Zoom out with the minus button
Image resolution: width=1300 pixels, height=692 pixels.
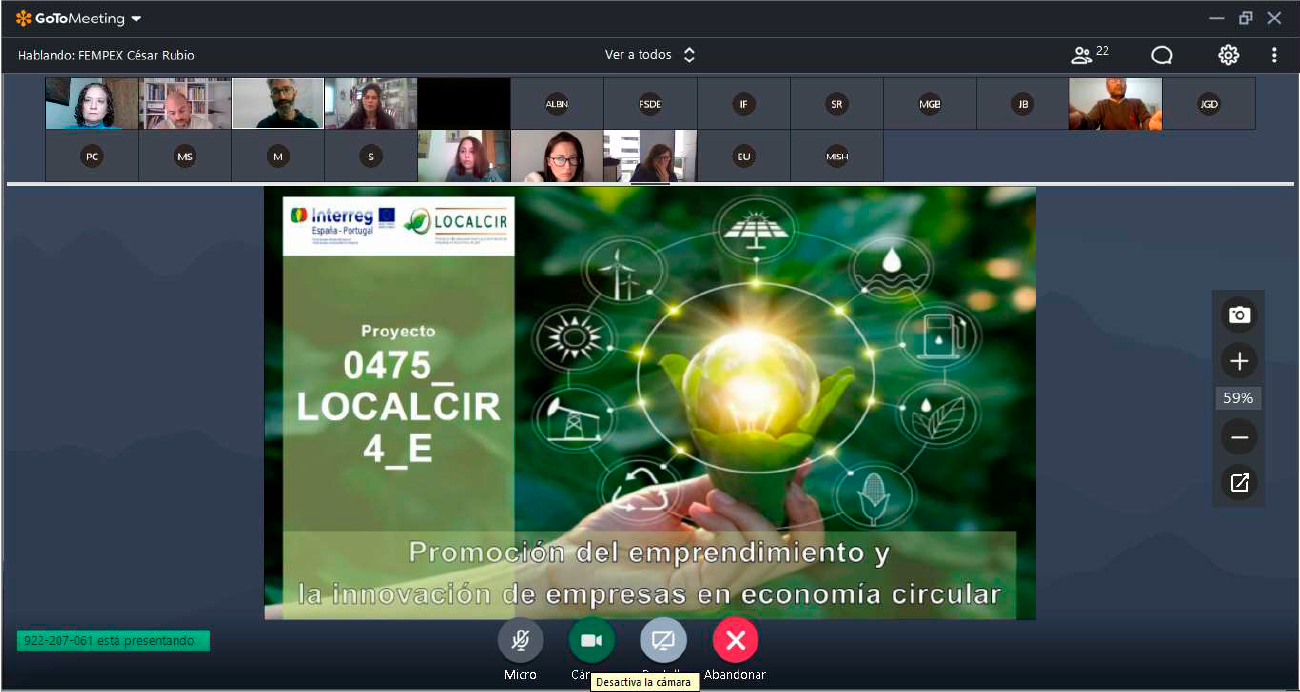click(x=1239, y=437)
